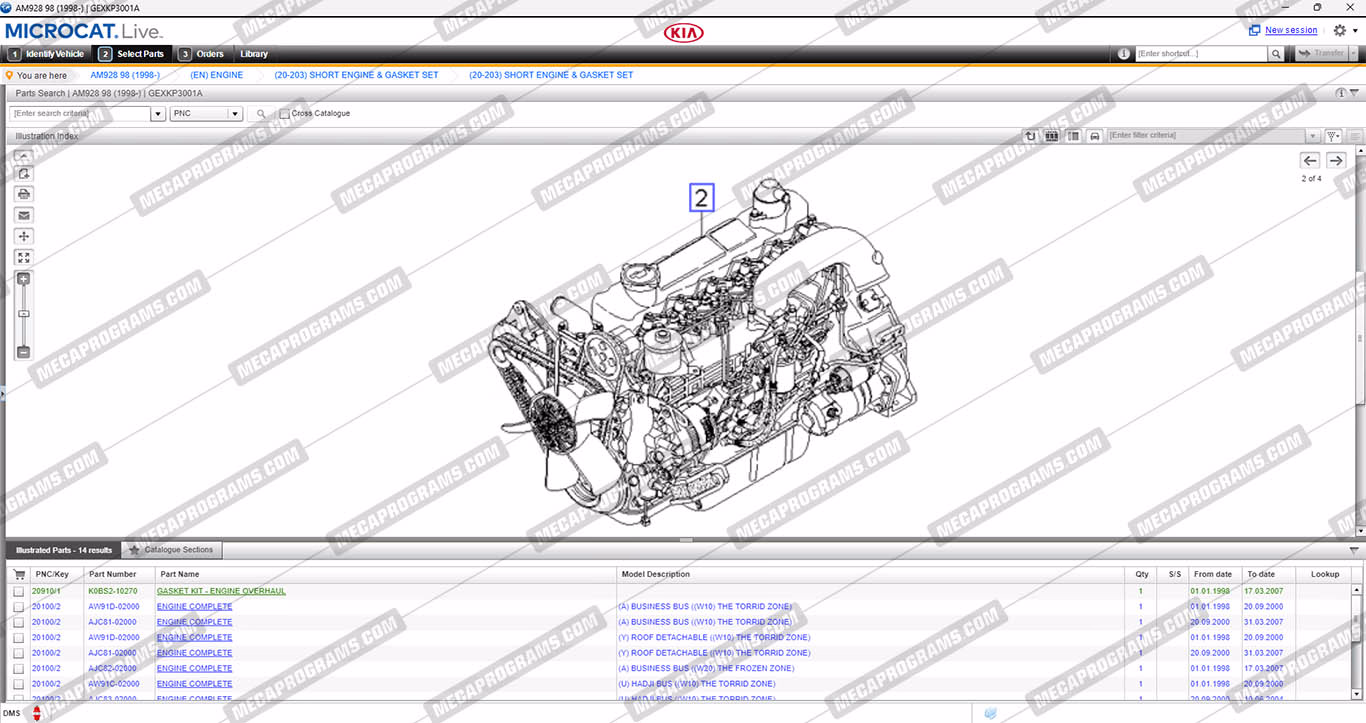Click the parts search magnifier button

click(261, 114)
